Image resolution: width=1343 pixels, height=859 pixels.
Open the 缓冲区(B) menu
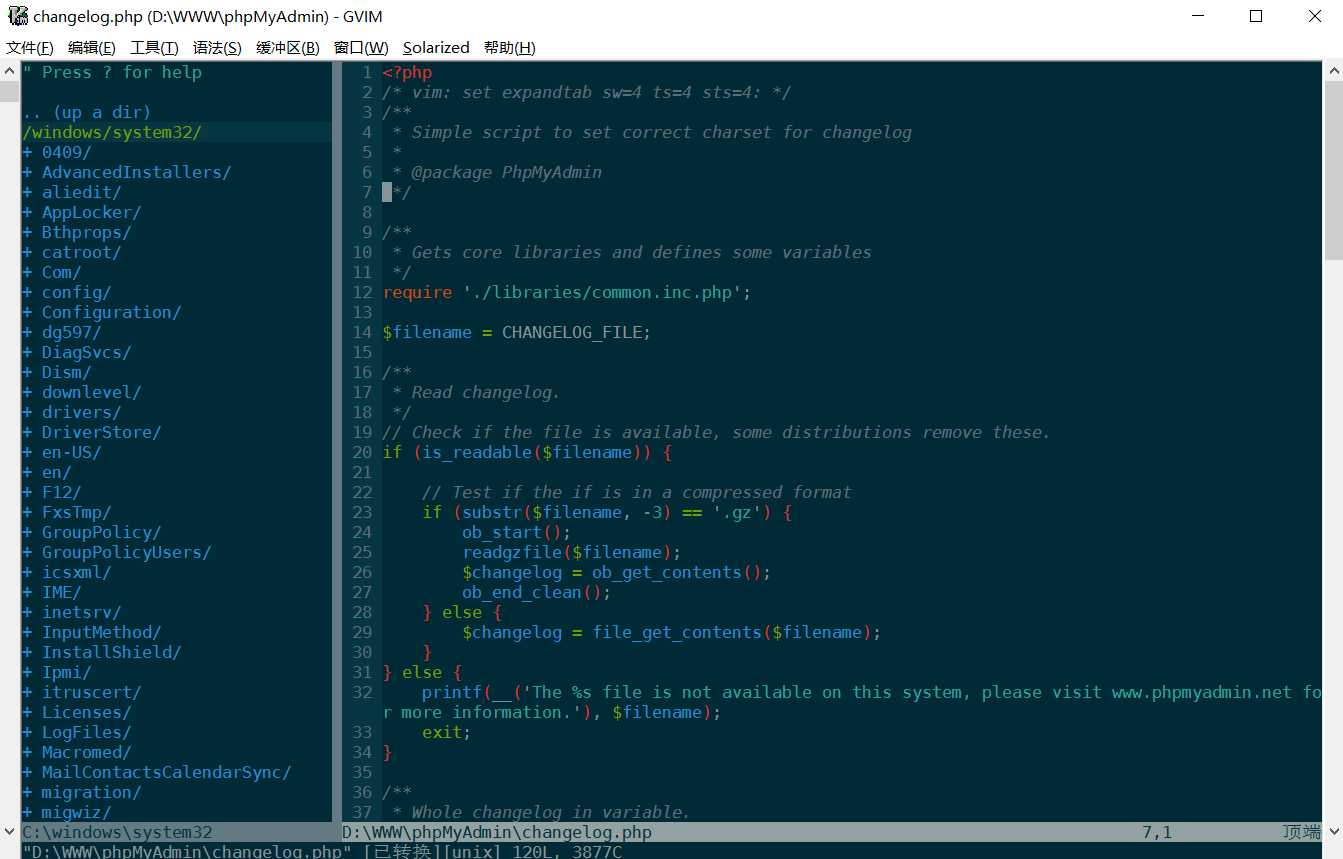tap(288, 47)
